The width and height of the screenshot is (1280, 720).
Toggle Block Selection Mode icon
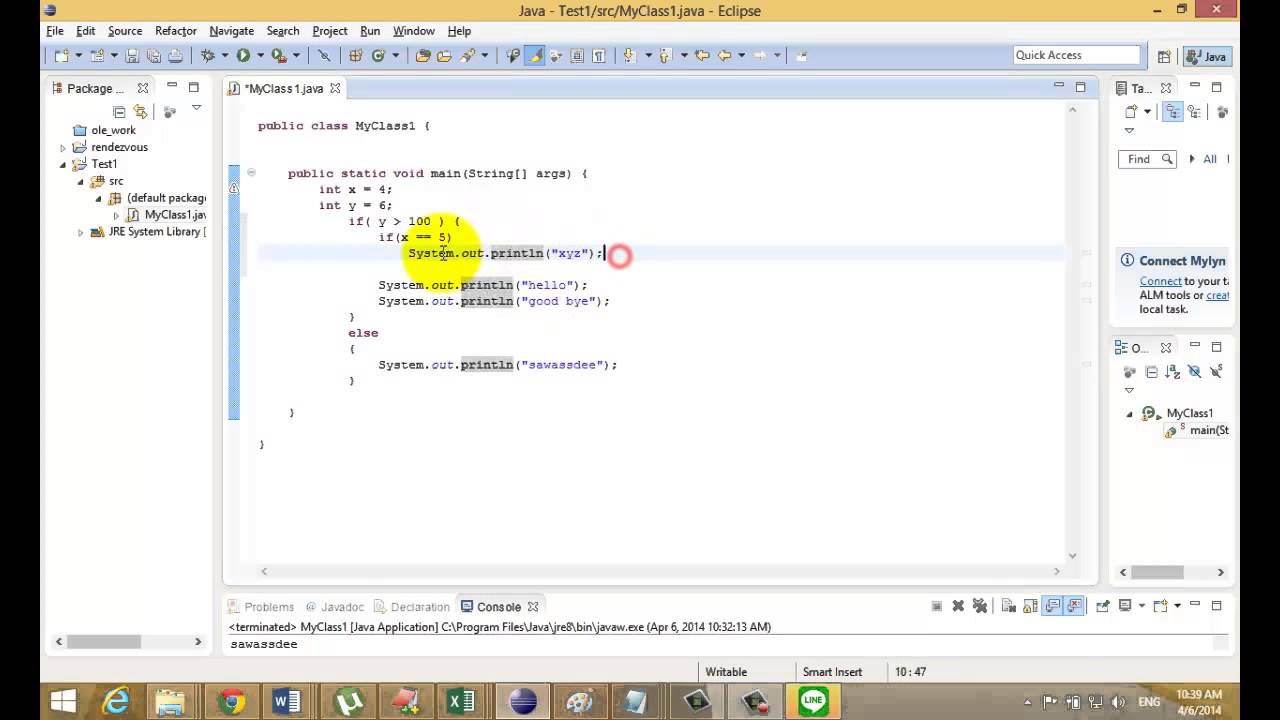coord(577,56)
